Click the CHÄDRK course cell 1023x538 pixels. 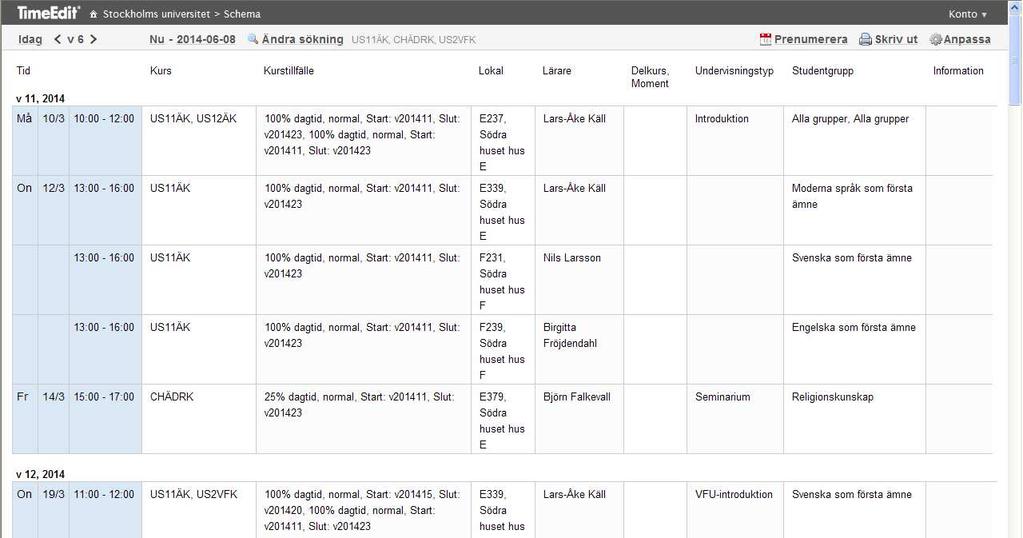(172, 396)
